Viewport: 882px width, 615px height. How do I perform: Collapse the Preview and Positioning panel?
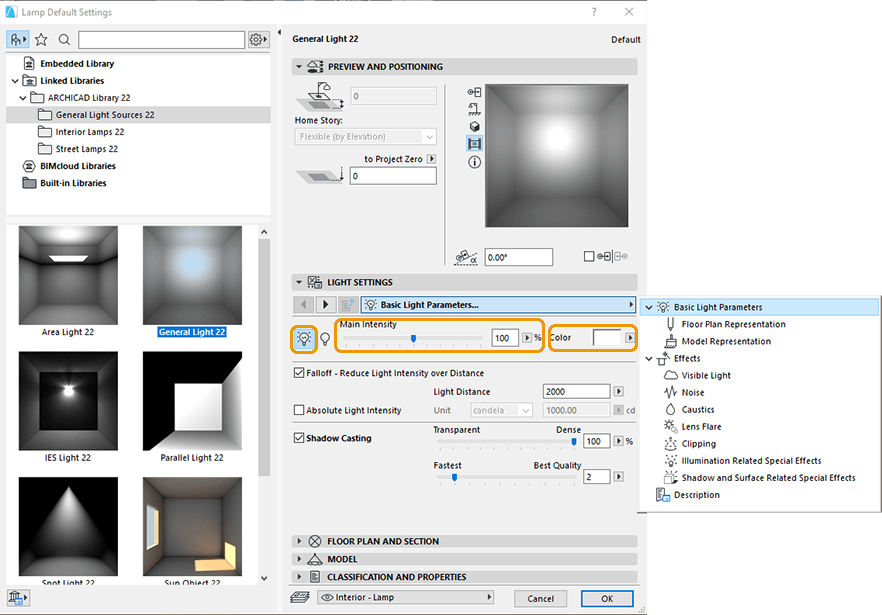(x=299, y=66)
